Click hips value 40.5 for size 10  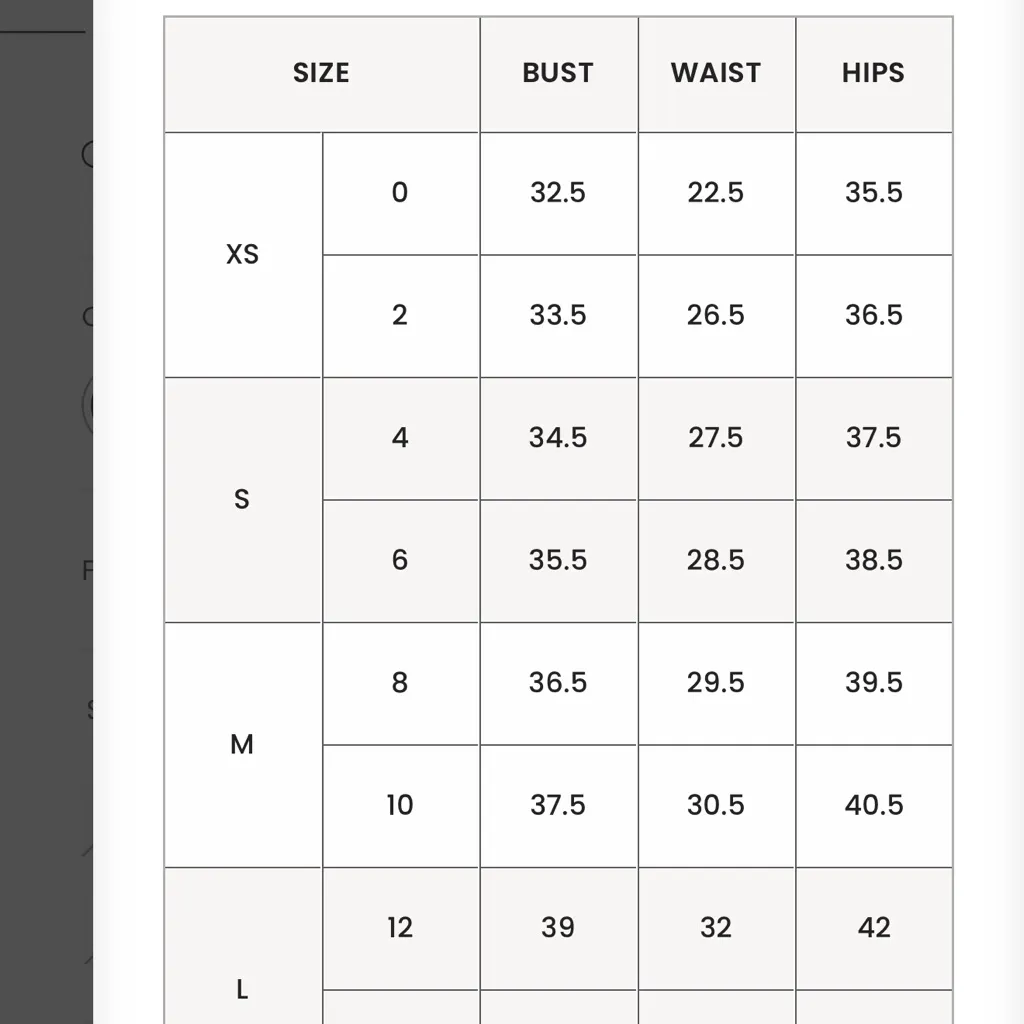873,805
